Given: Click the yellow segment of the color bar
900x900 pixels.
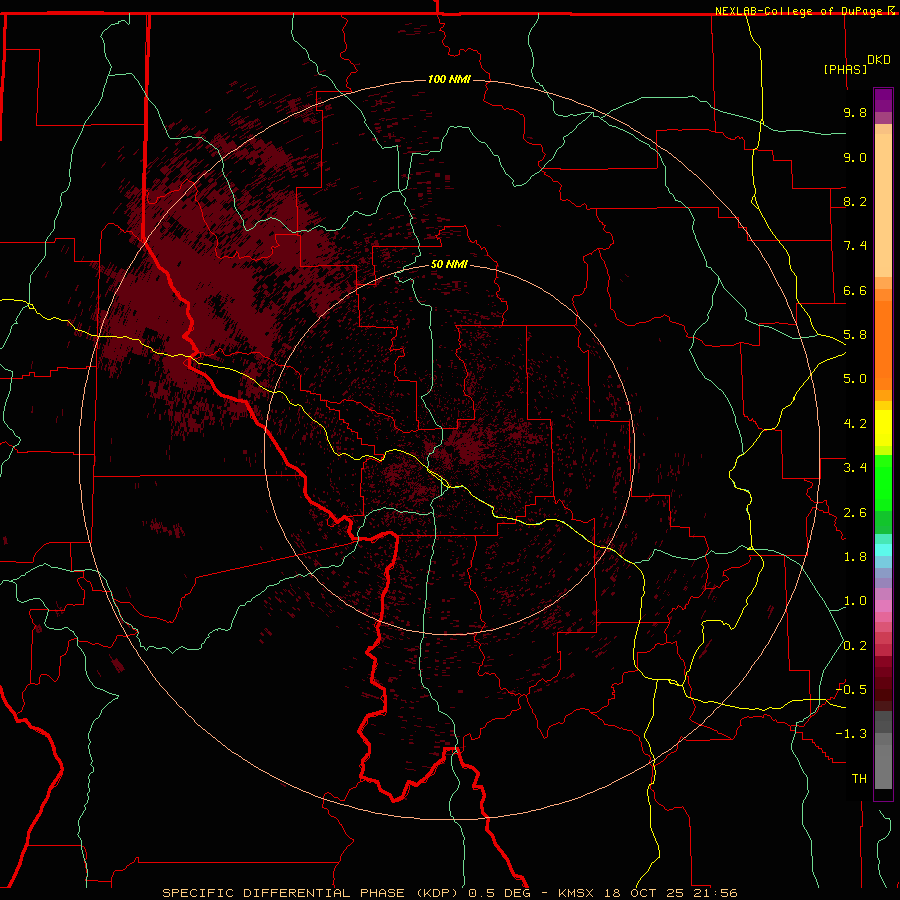Looking at the screenshot, I should click(883, 428).
